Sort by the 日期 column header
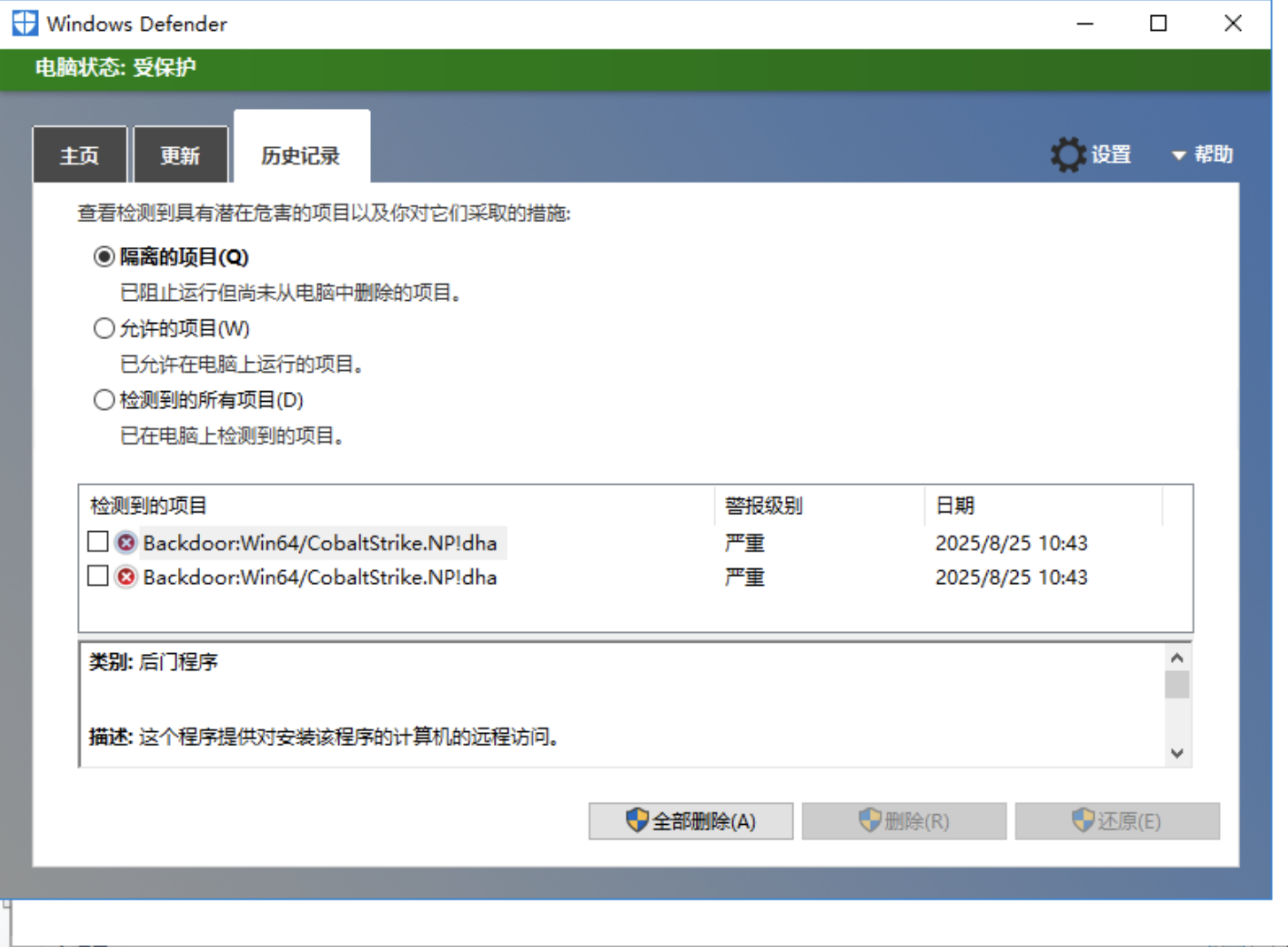 coord(1044,505)
